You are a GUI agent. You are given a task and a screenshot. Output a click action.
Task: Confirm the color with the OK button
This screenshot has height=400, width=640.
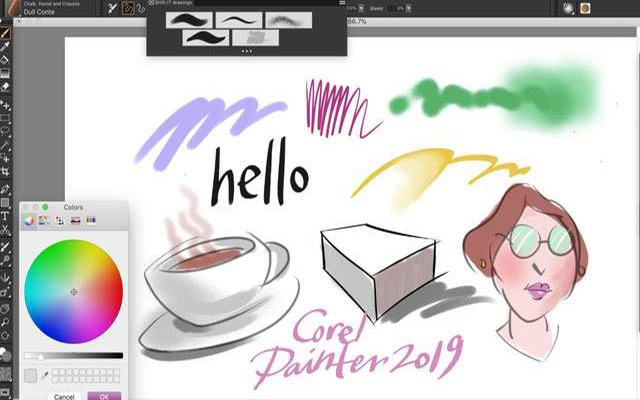104,396
